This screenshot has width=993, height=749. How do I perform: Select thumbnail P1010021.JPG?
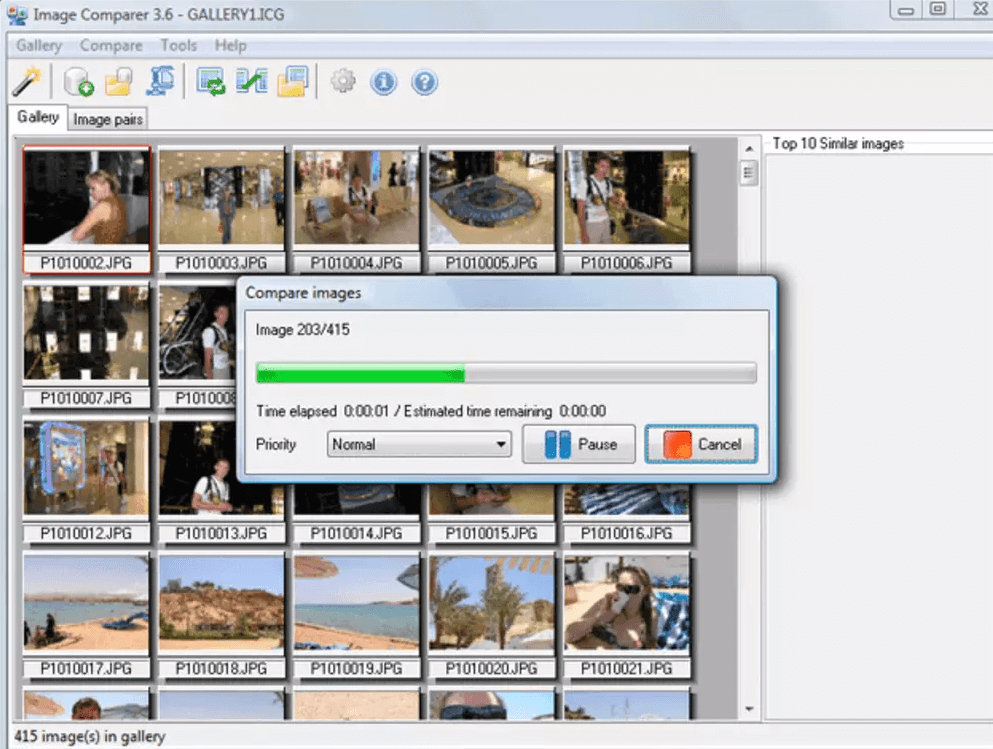click(626, 615)
